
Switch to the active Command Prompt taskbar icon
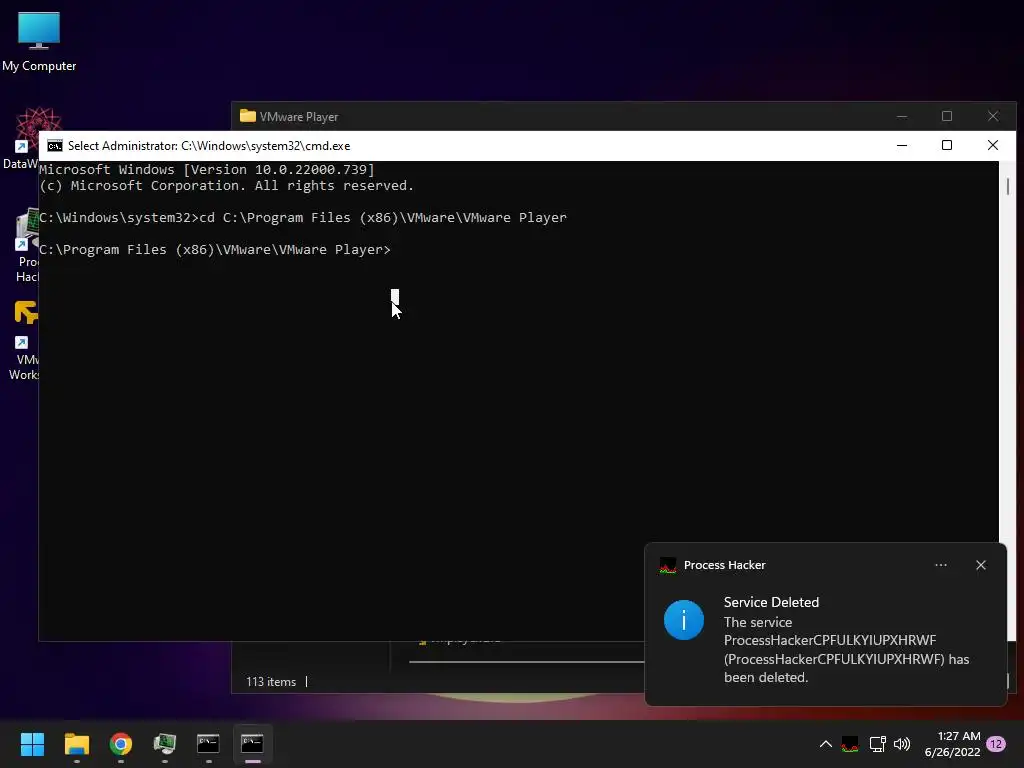[252, 743]
